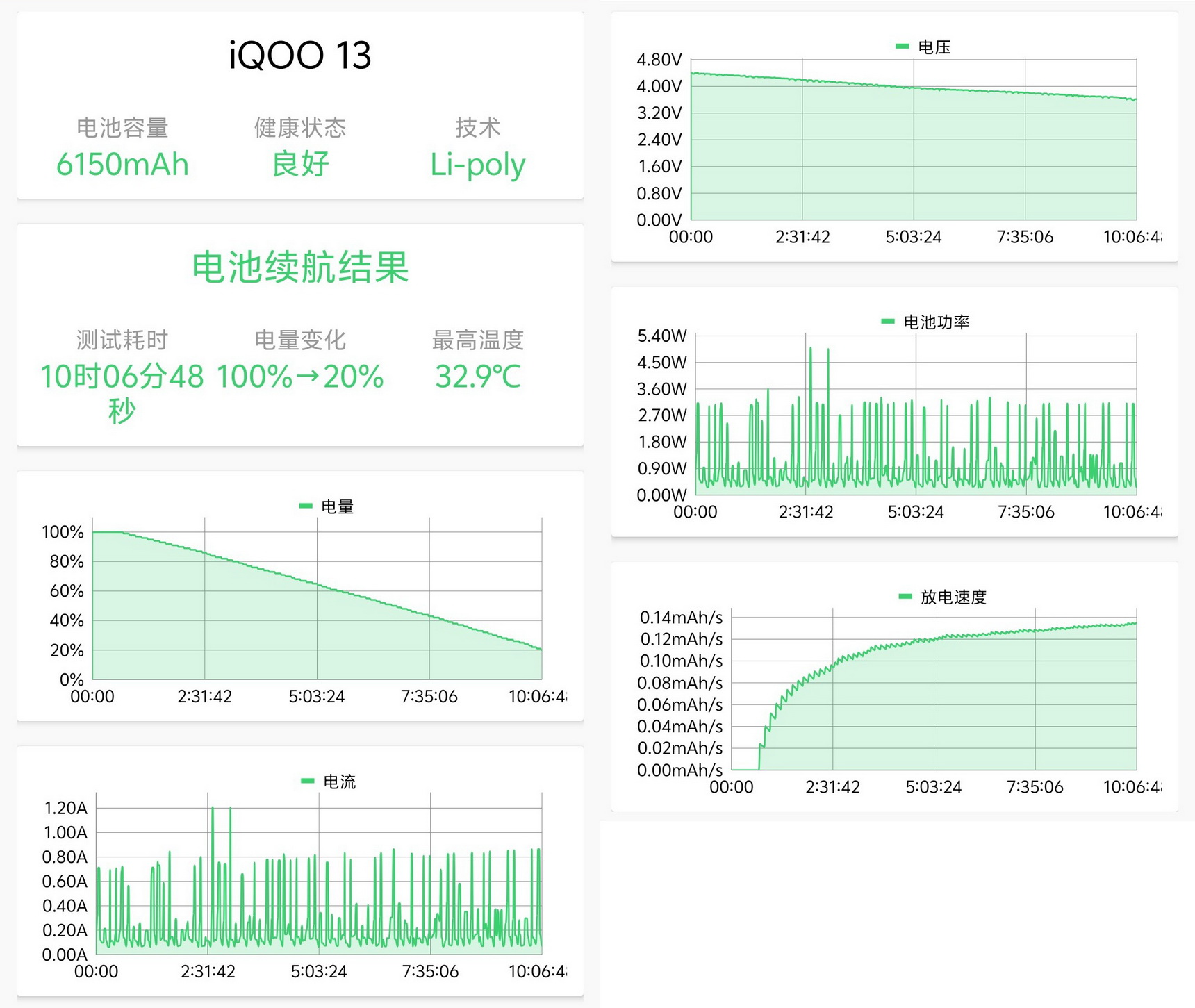Click the 0.06mAh/s axis label
This screenshot has width=1195, height=1008.
coord(681,704)
